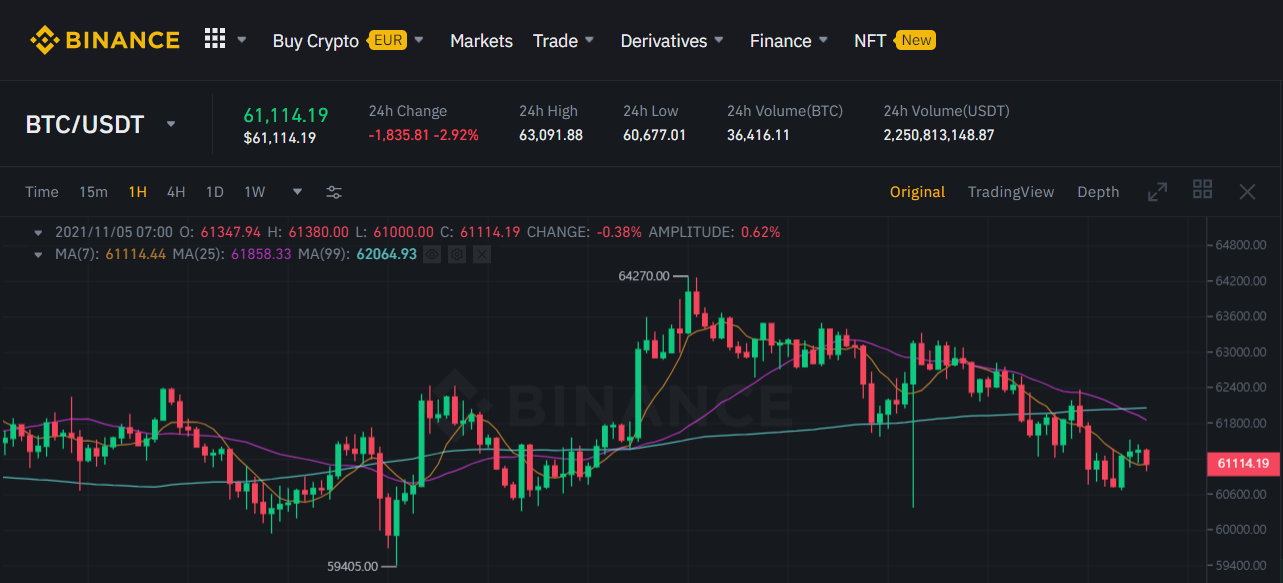Click the MA(99) value 62064.93
Screen dimensions: 1283x583
tap(386, 255)
